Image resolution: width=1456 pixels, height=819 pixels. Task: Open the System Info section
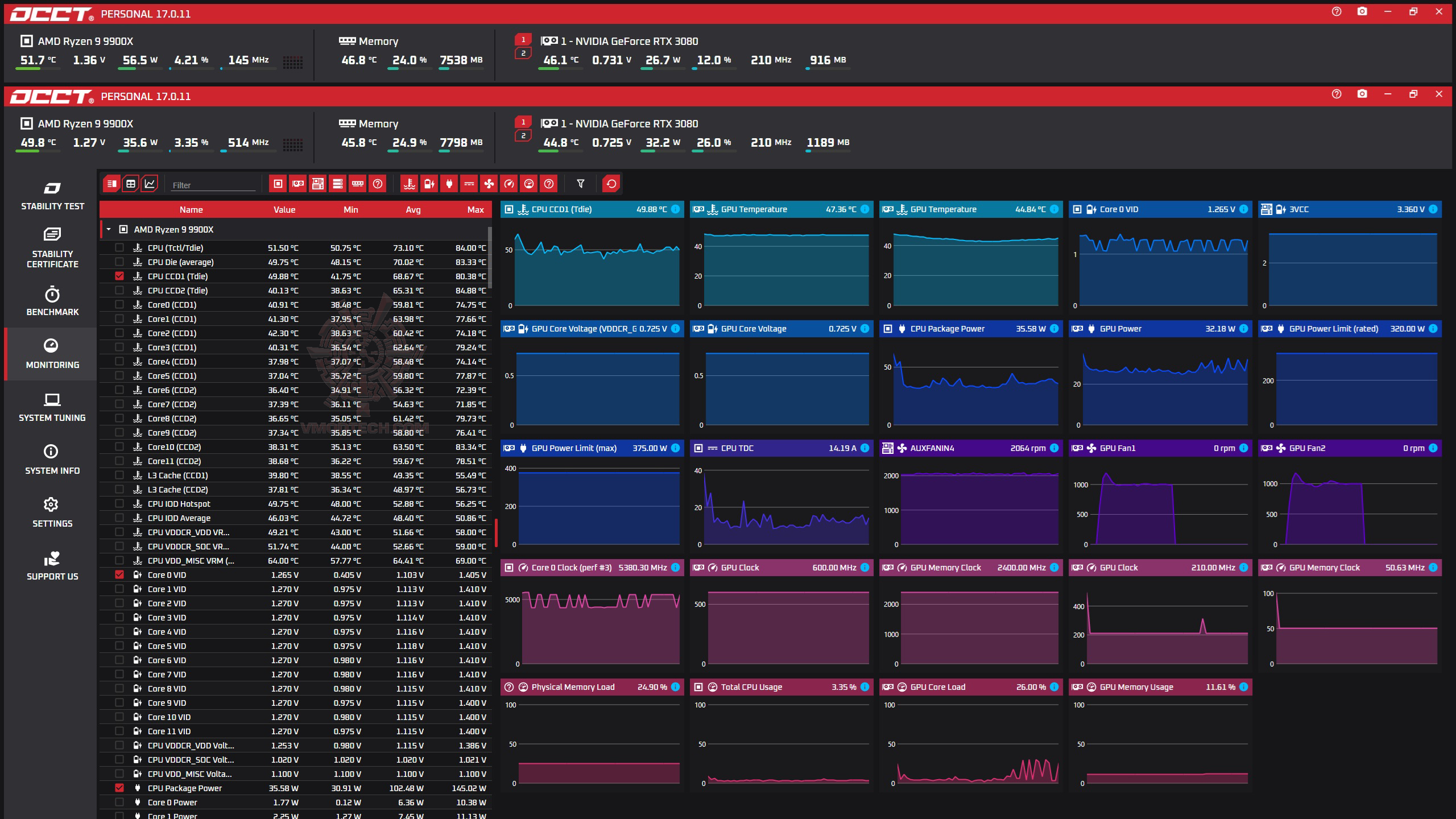(x=52, y=461)
